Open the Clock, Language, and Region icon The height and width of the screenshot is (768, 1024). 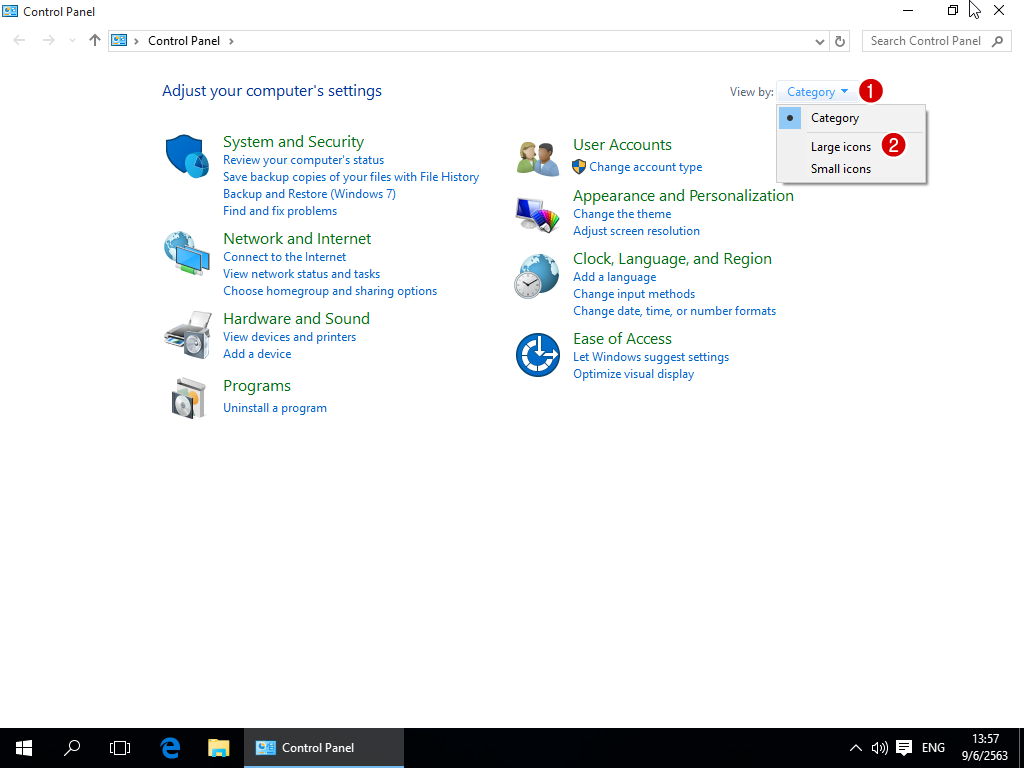[x=537, y=275]
